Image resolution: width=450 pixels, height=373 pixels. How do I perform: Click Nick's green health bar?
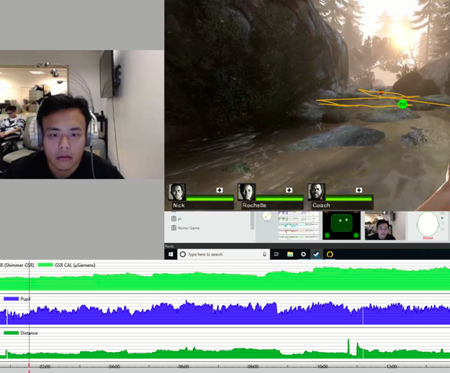(x=210, y=199)
